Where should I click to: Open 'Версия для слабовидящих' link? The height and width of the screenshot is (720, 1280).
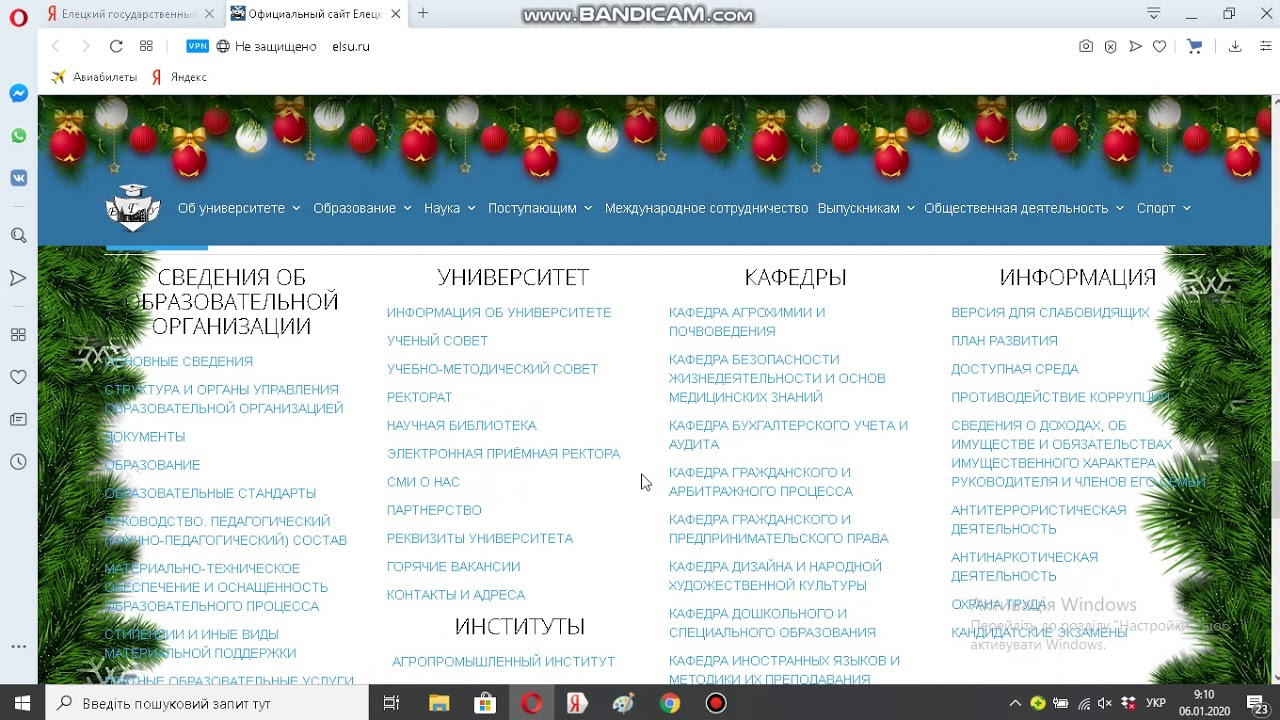(x=1050, y=313)
